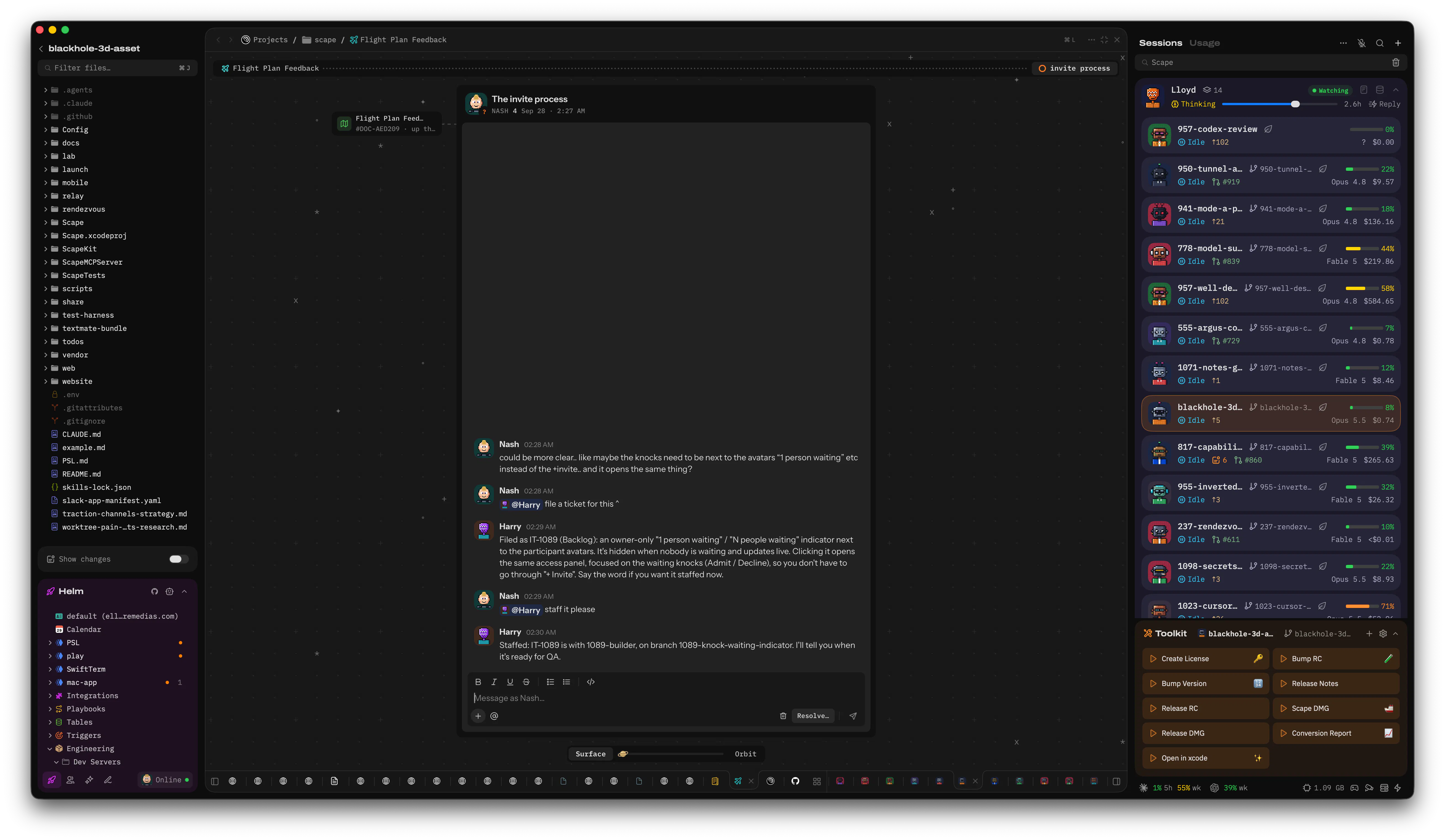This screenshot has height=840, width=1445.
Task: Toggle the left sidebar panel icon in bottom bar
Action: (x=215, y=781)
